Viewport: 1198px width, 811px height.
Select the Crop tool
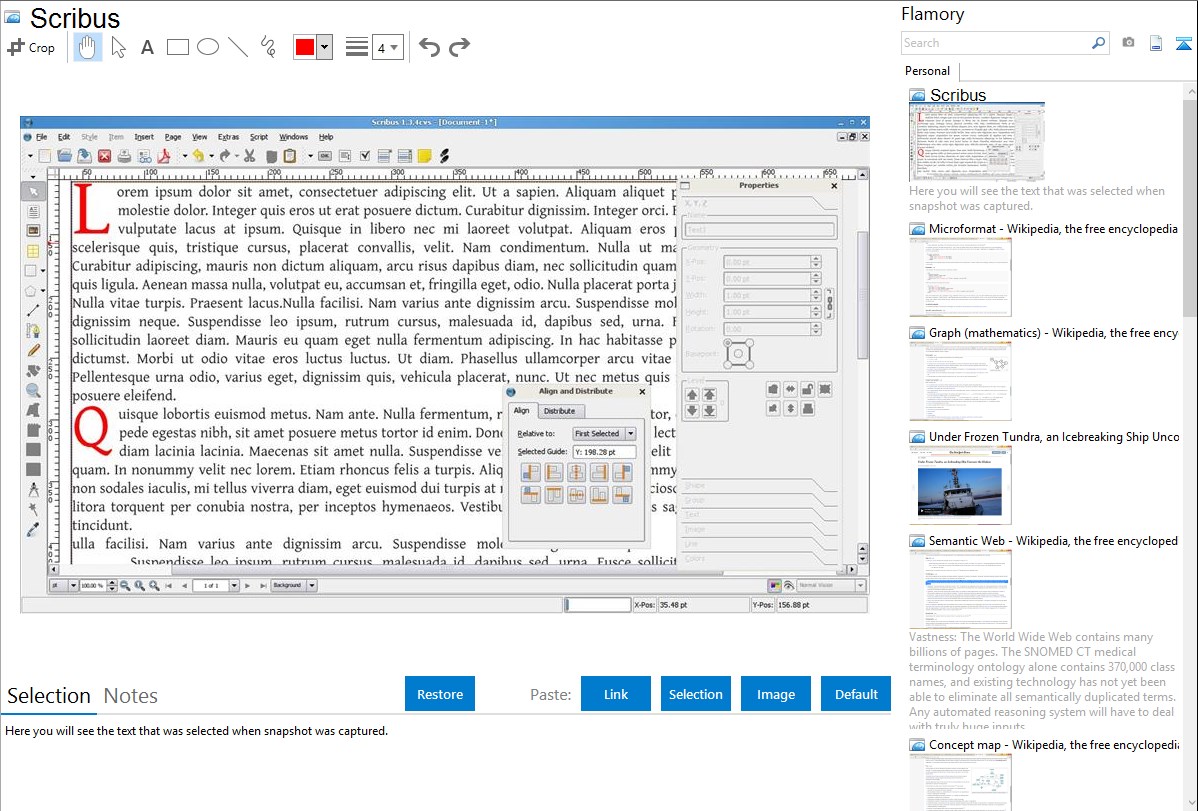[31, 47]
